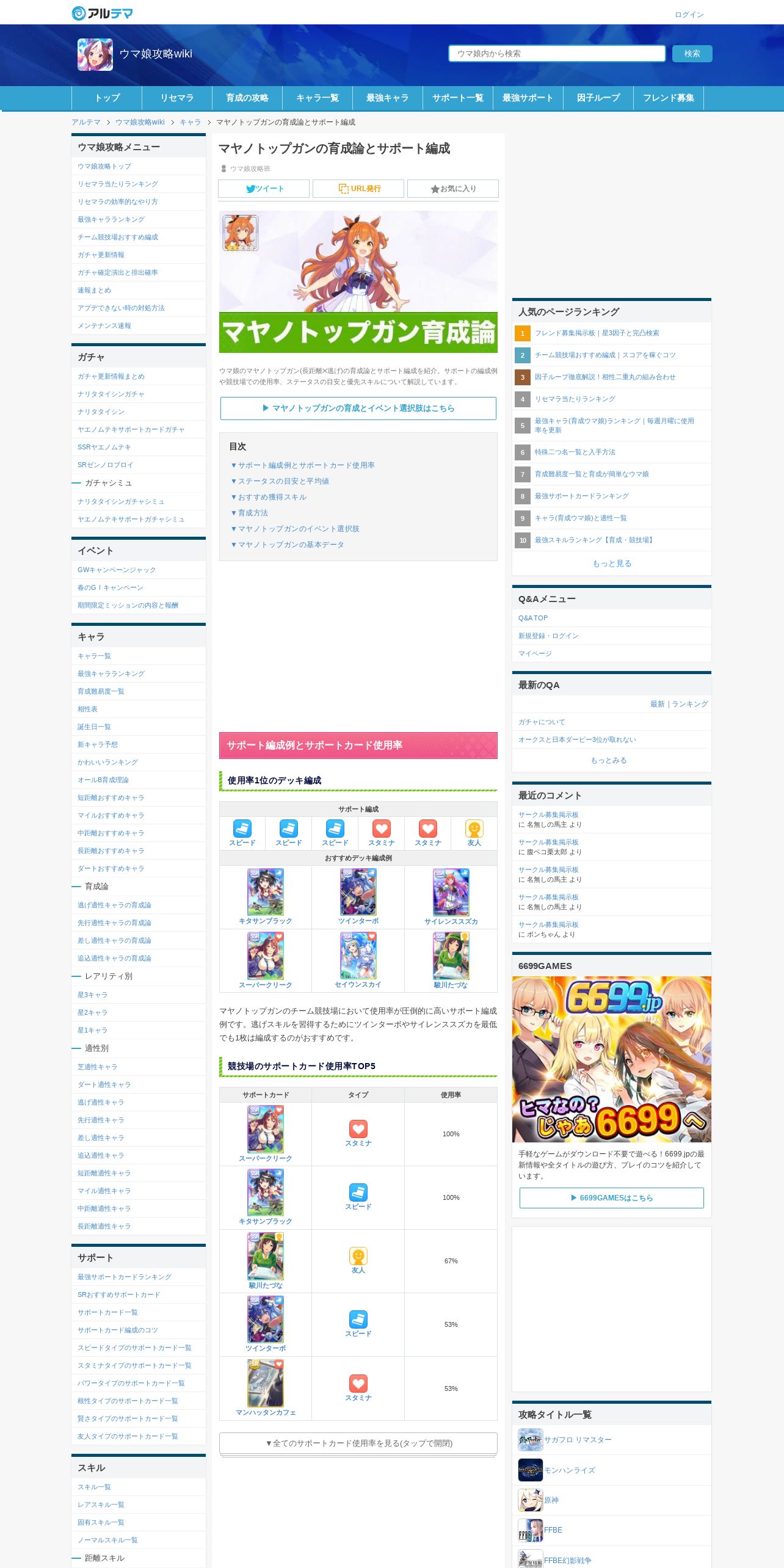This screenshot has height=1568, width=784.
Task: Click the 検索 search button
Action: pyautogui.click(x=692, y=54)
